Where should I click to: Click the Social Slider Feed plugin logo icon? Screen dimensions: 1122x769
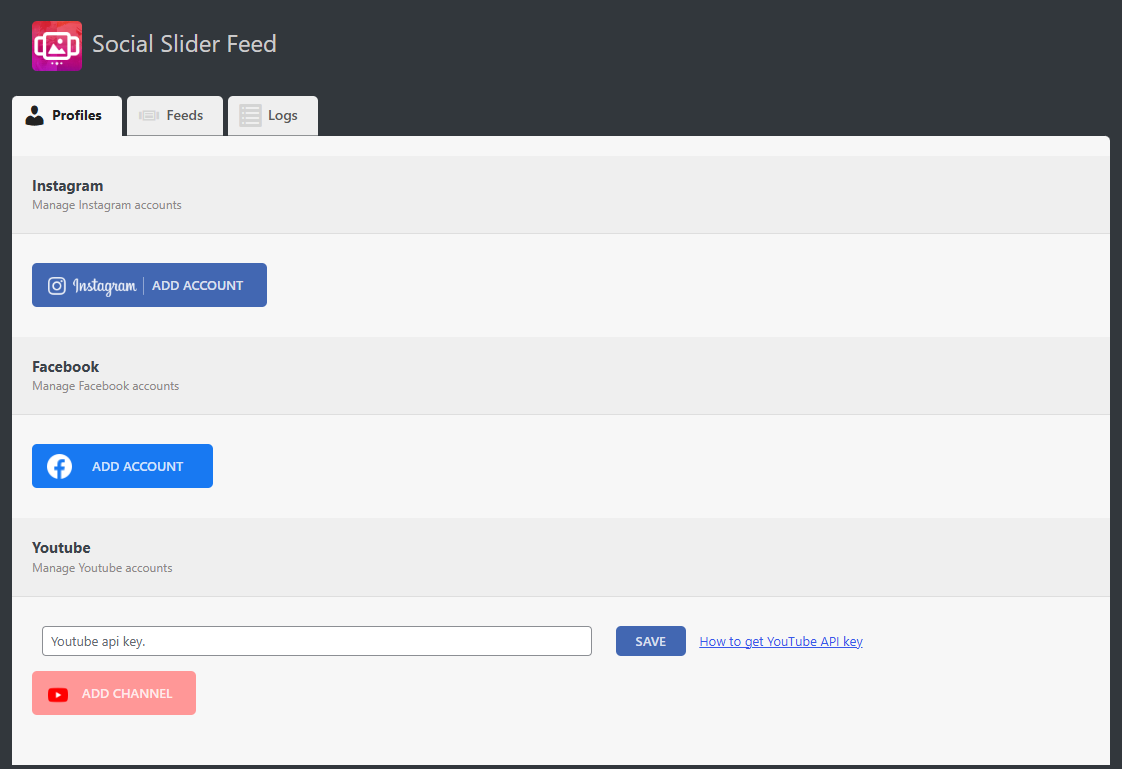click(x=56, y=45)
